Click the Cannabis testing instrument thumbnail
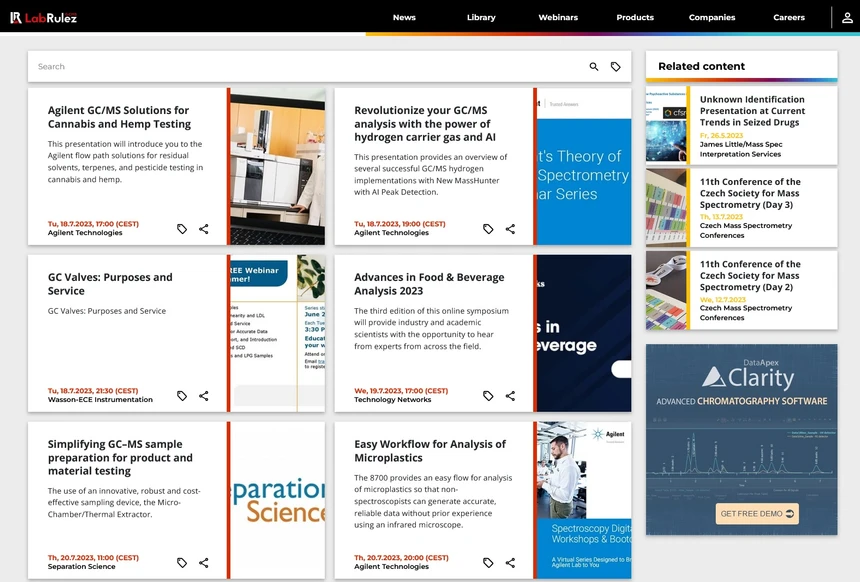 pos(278,166)
